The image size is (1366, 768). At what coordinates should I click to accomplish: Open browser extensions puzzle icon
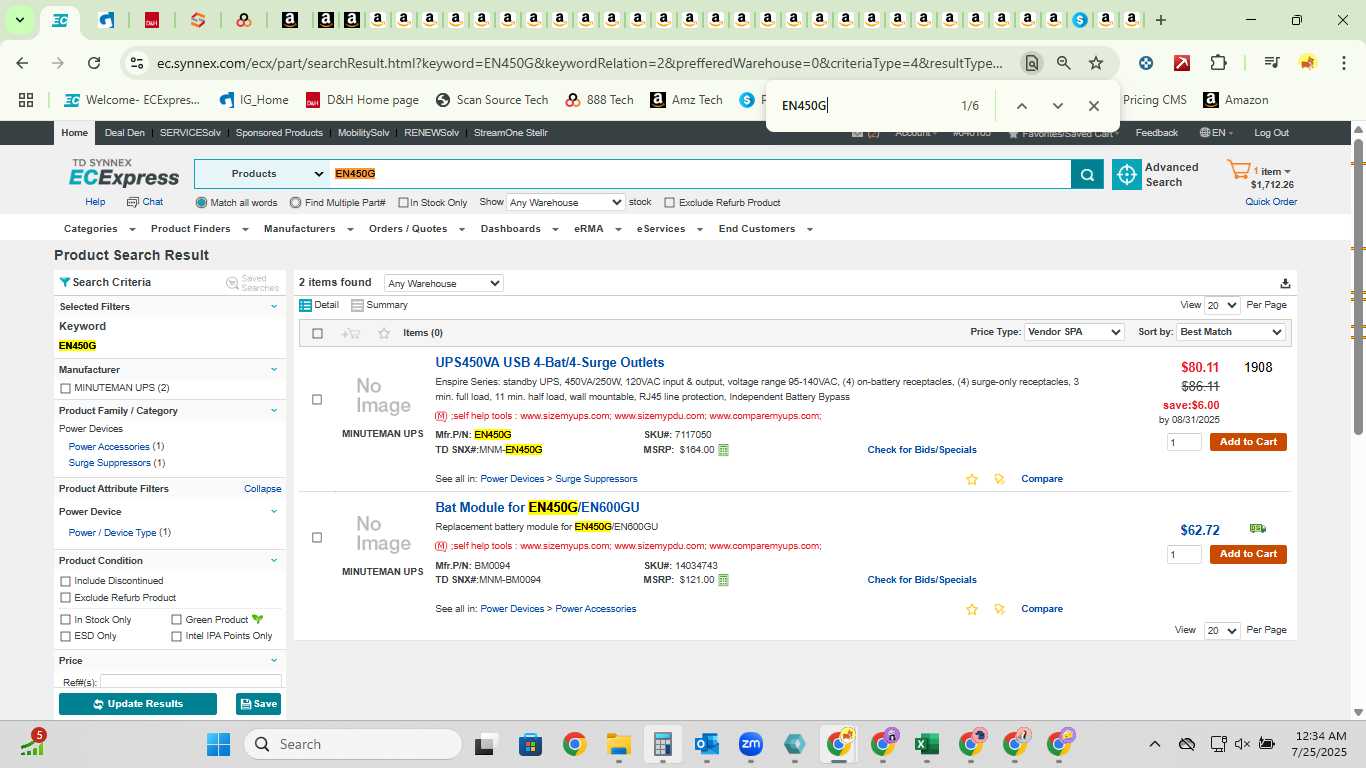point(1218,63)
